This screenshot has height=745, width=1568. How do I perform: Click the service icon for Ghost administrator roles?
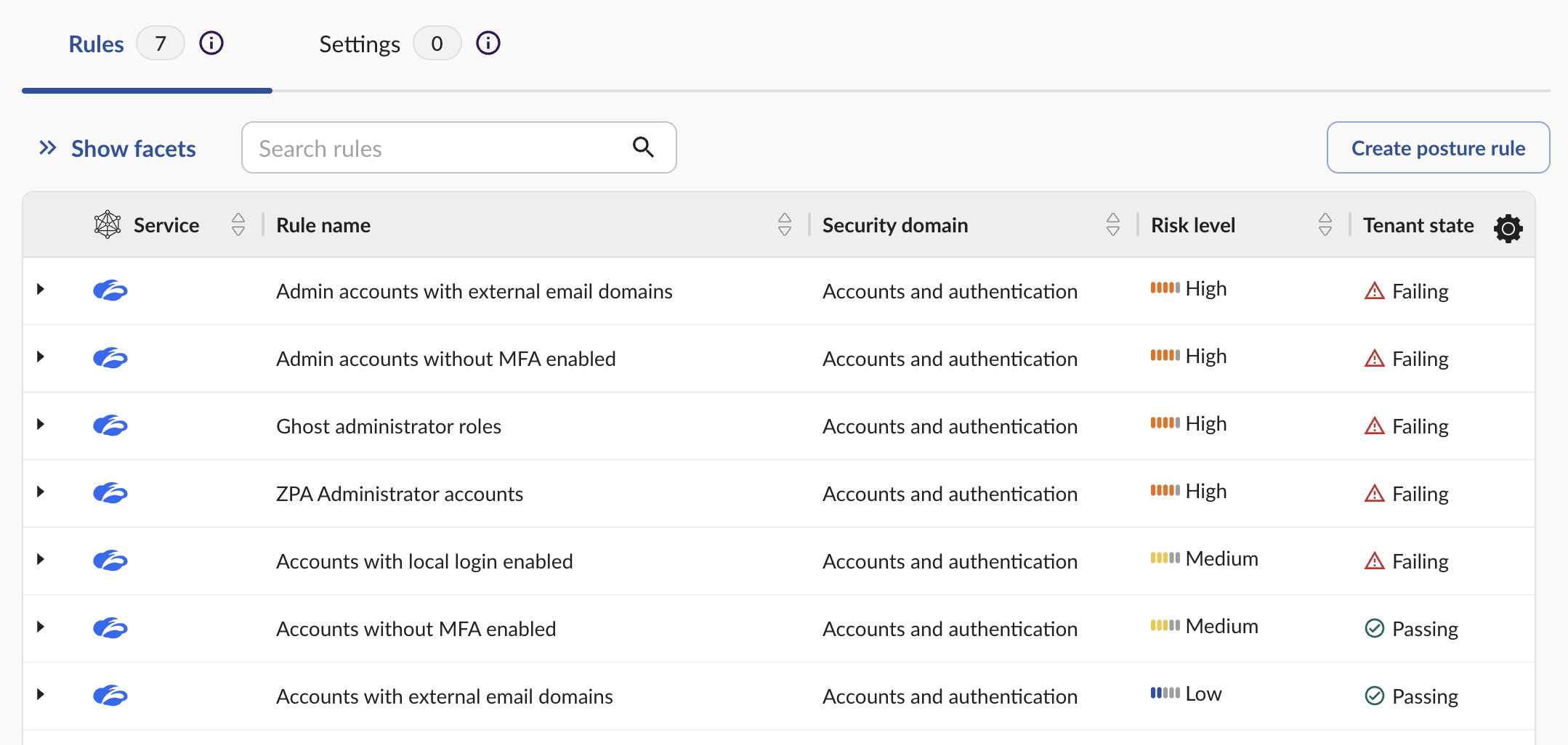[x=110, y=426]
